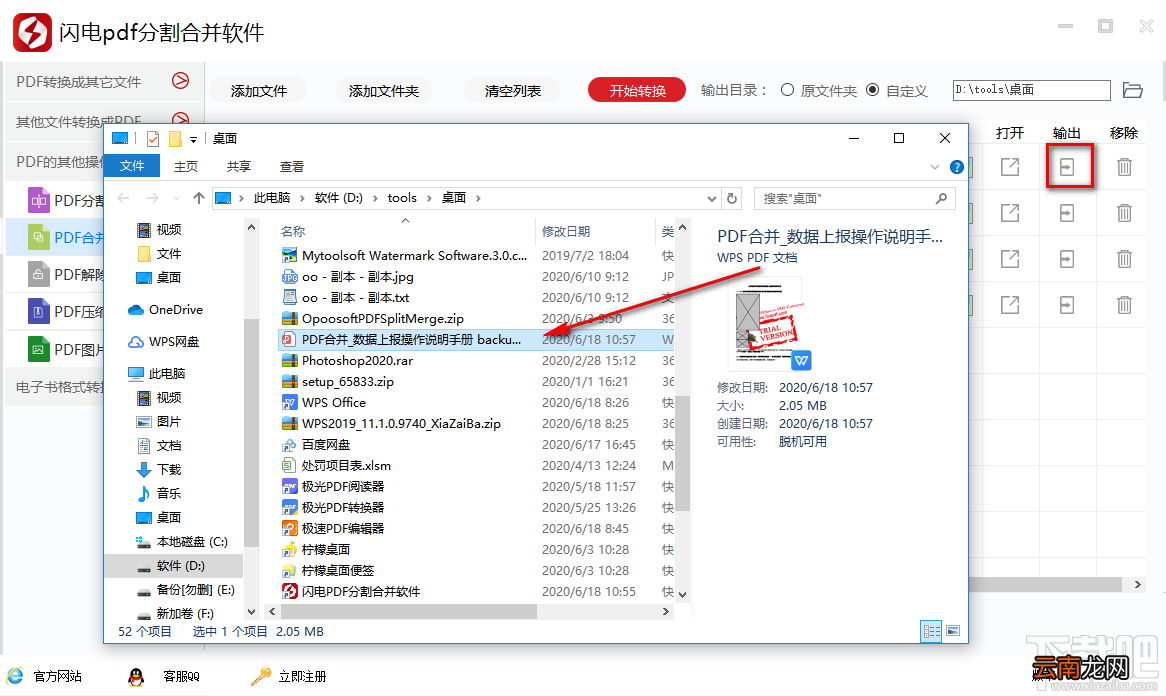1166x696 pixels.
Task: Switch Explorer to details view icon
Action: [x=931, y=631]
